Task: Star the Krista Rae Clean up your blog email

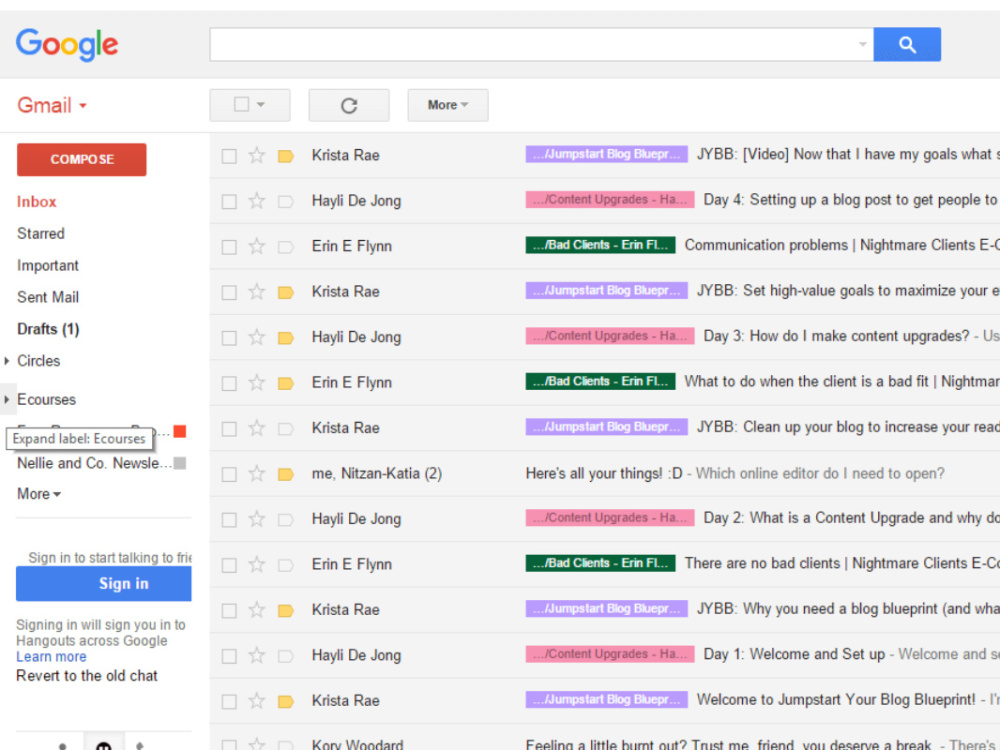Action: click(x=256, y=428)
